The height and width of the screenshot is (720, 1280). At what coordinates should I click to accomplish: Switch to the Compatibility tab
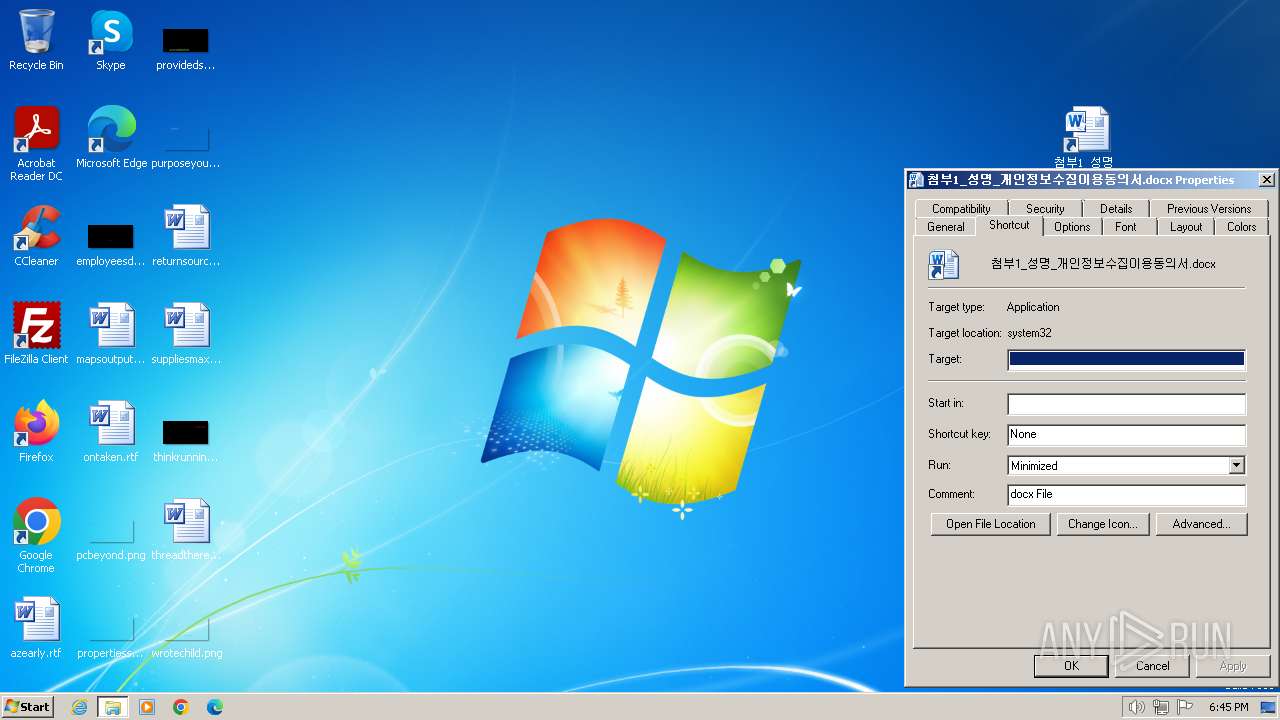click(961, 209)
